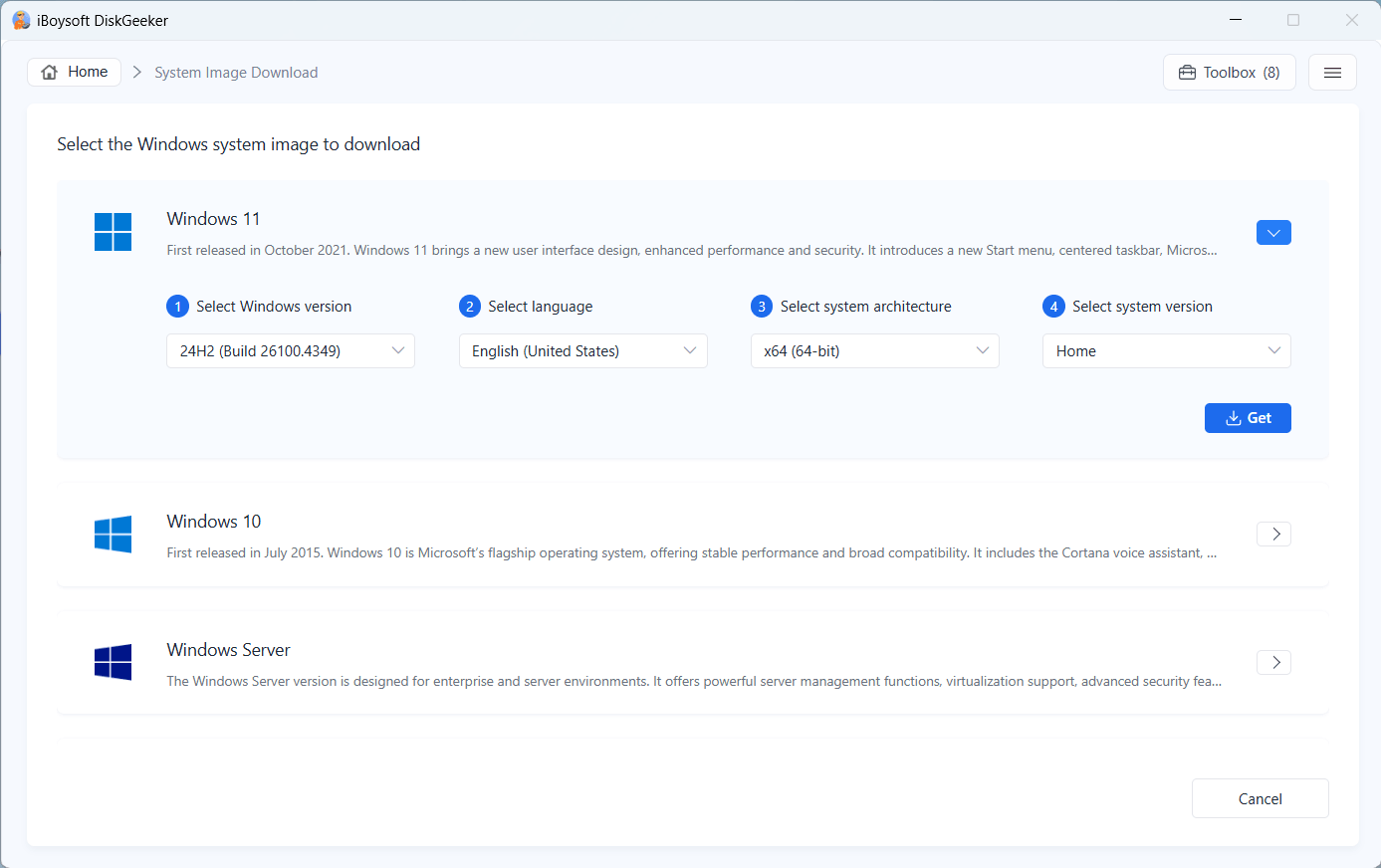
Task: Expand the Windows 10 section
Action: (x=1273, y=535)
